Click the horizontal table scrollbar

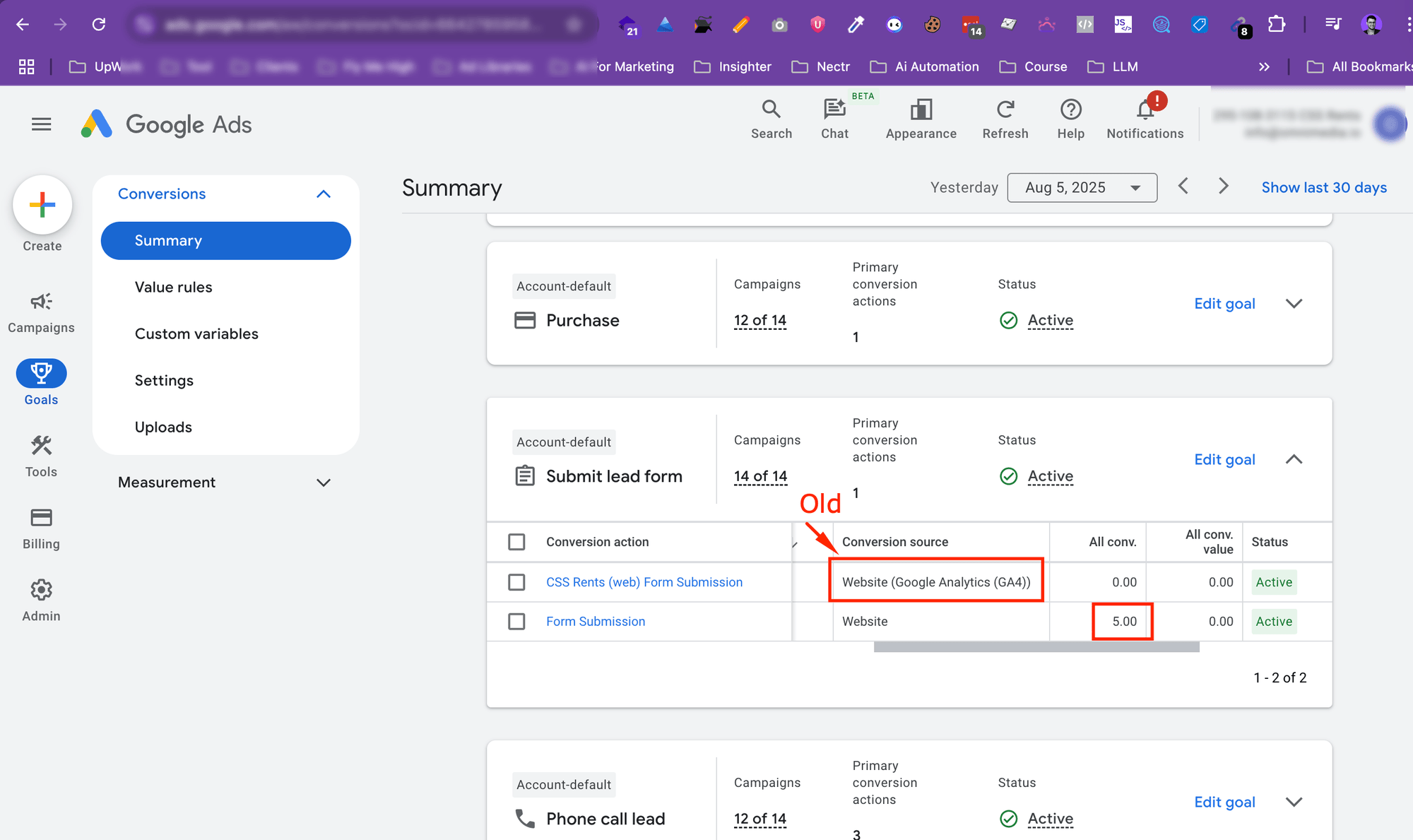click(1036, 646)
